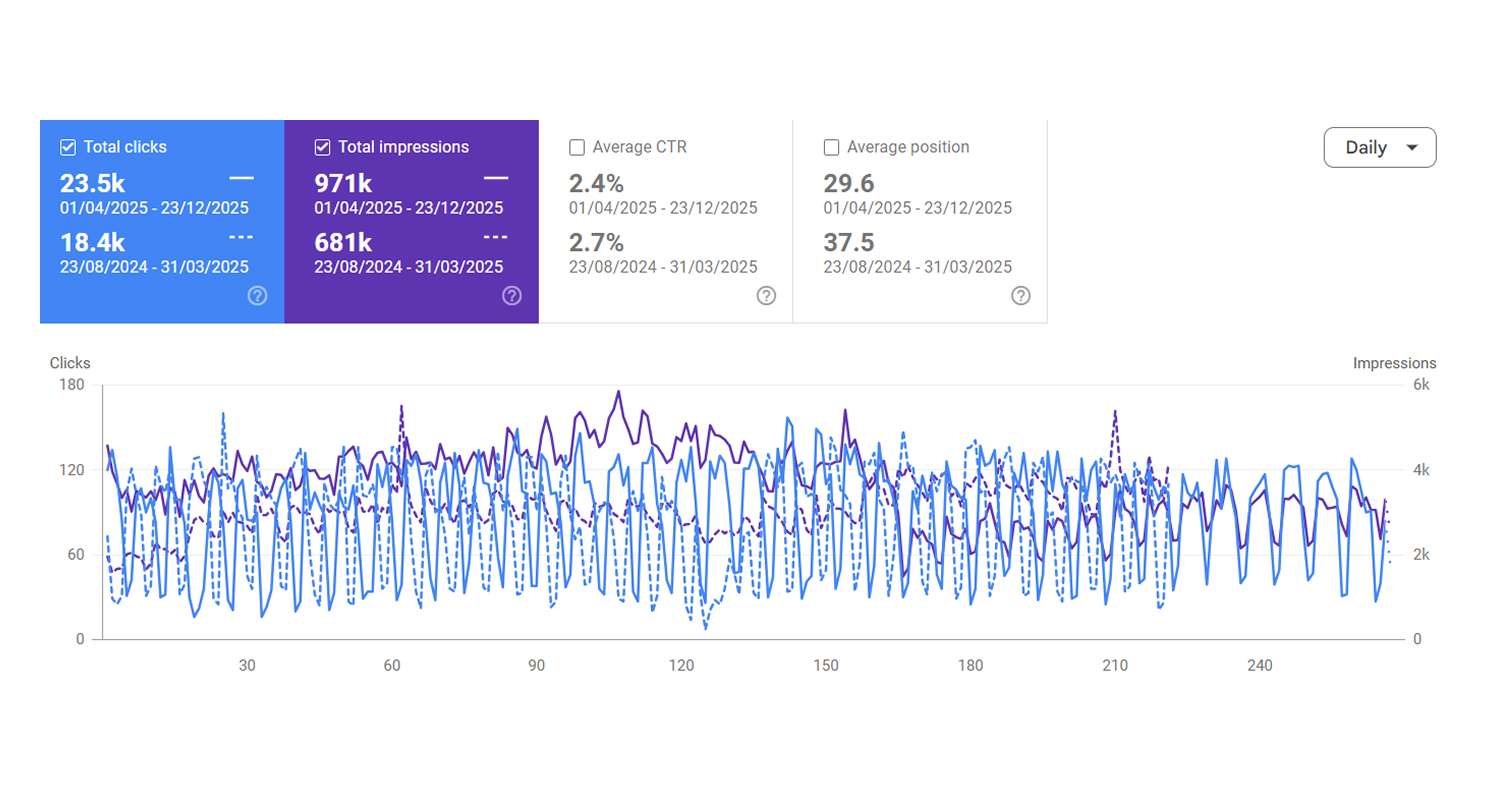Click the 681k comparison impressions value
Image resolution: width=1490 pixels, height=812 pixels.
(343, 242)
